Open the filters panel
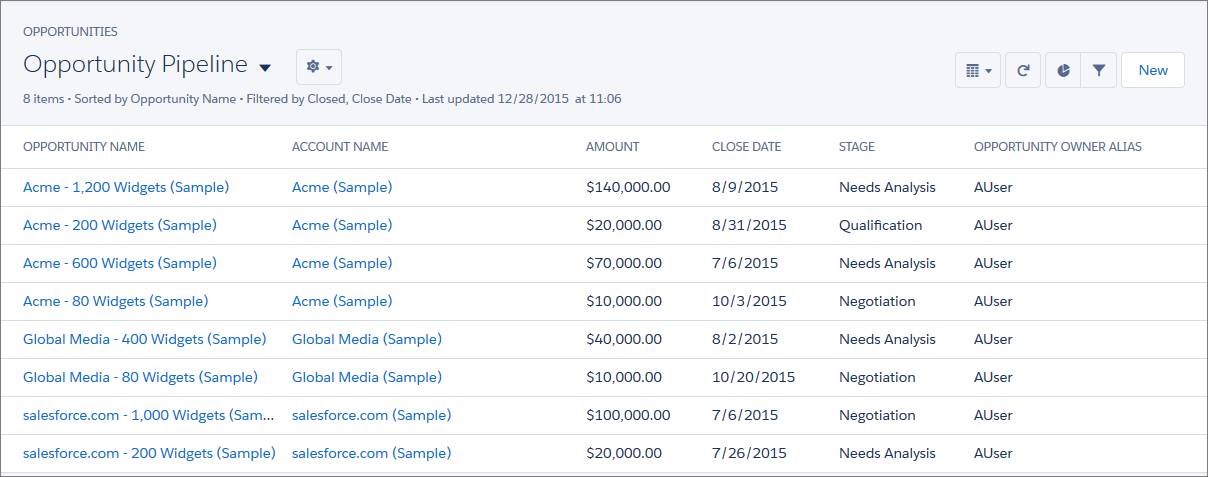The image size is (1208, 477). coord(1099,70)
